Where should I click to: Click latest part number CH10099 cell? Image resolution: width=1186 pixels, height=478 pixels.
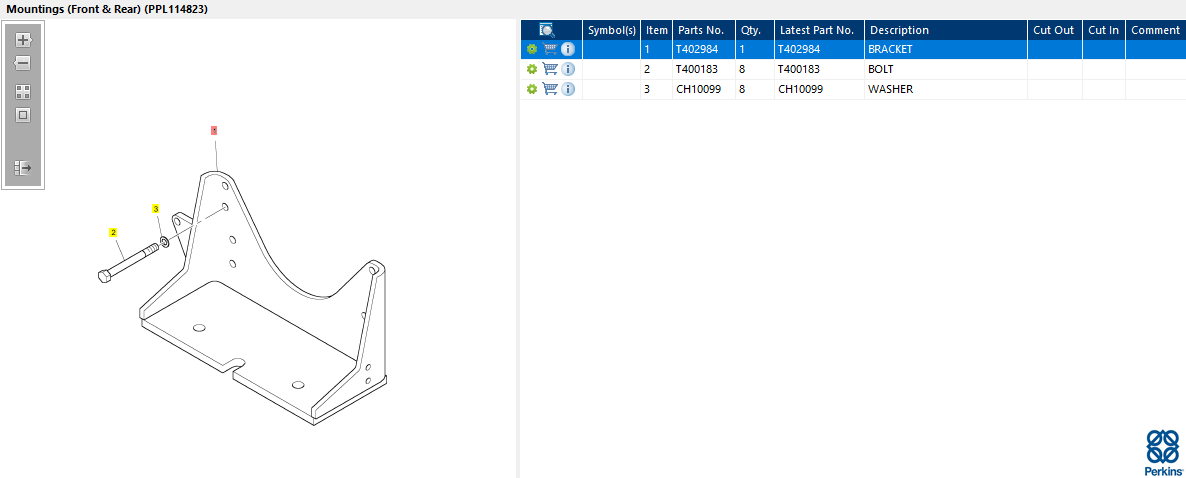[x=819, y=89]
